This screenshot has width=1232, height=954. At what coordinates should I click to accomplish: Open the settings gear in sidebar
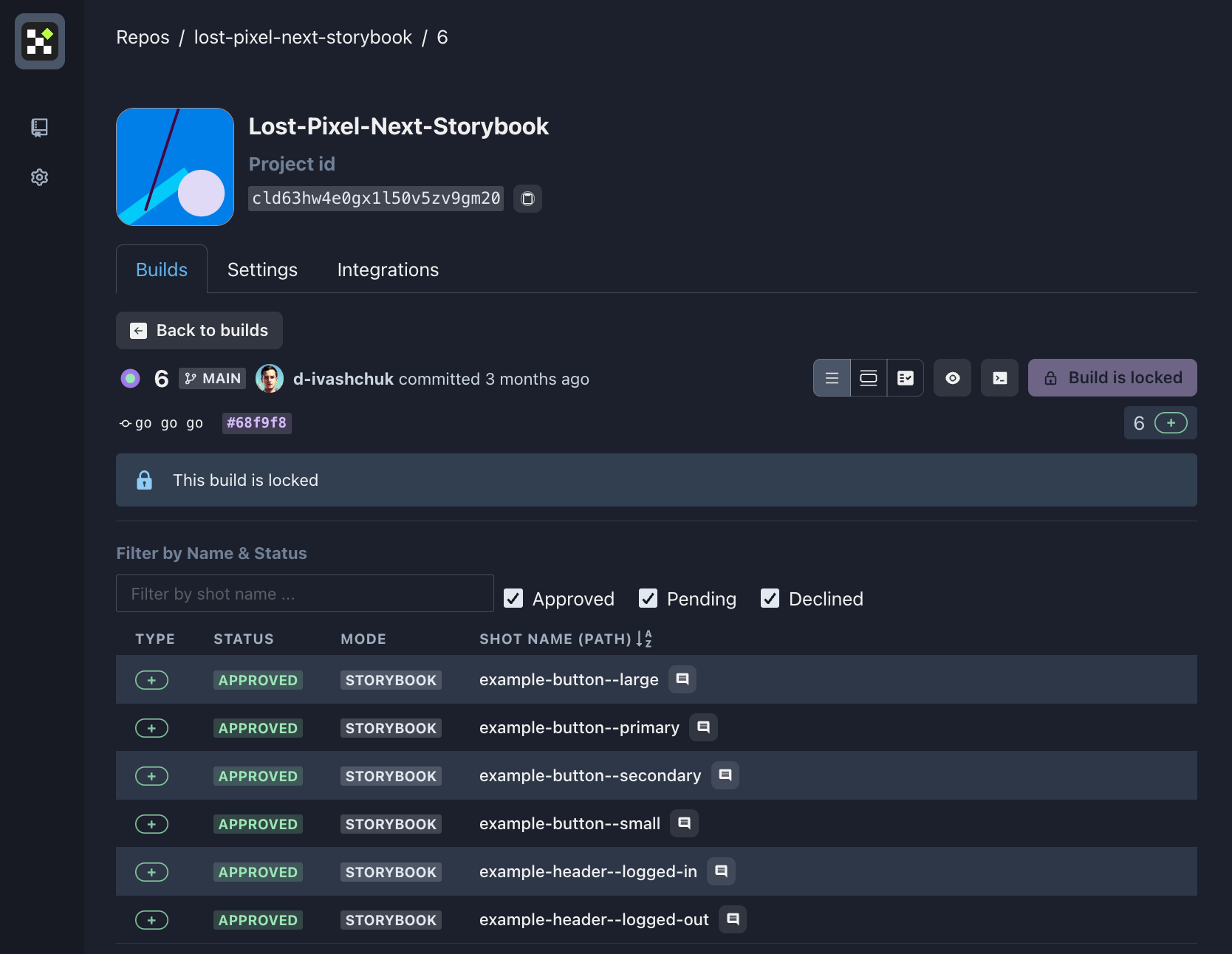point(40,177)
